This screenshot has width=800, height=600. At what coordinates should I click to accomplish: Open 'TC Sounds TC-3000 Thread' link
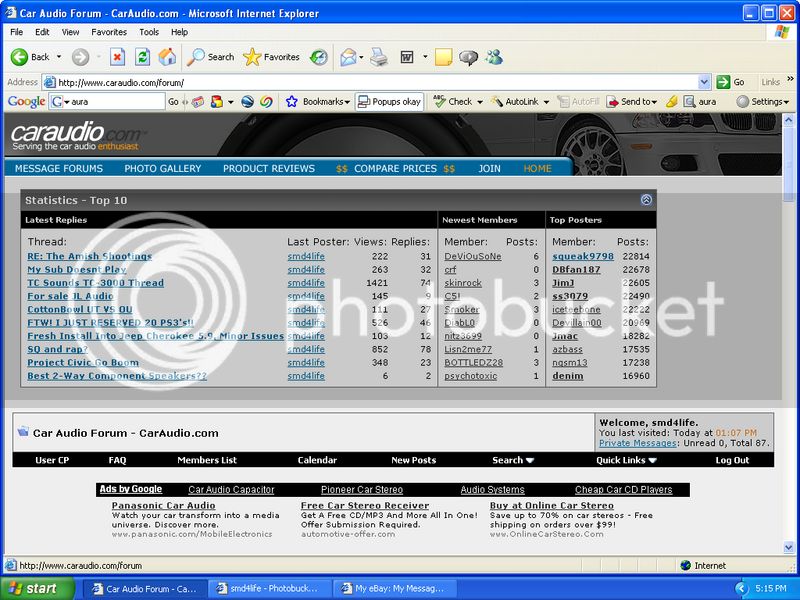[95, 283]
